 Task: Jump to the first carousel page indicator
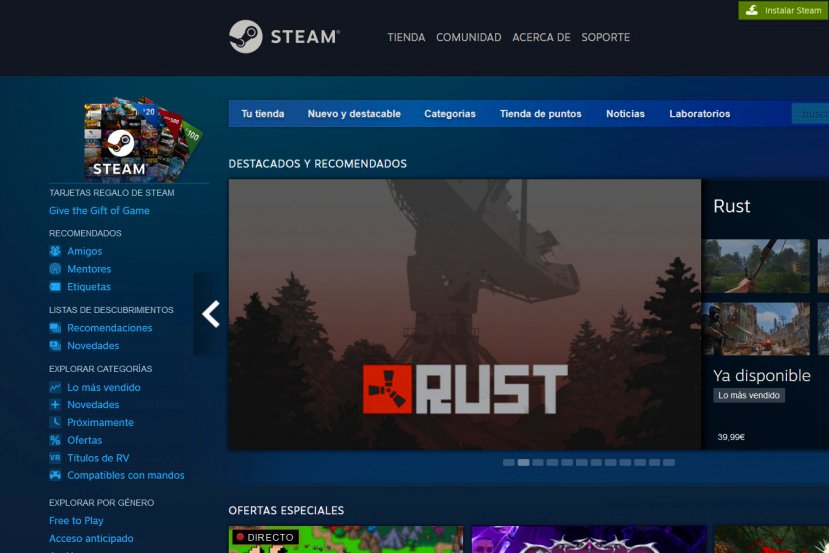(509, 463)
